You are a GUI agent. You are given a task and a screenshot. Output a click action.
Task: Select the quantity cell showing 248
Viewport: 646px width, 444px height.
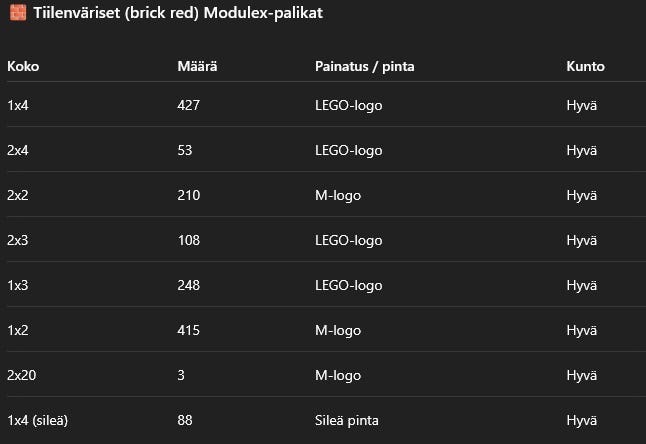[x=189, y=285]
